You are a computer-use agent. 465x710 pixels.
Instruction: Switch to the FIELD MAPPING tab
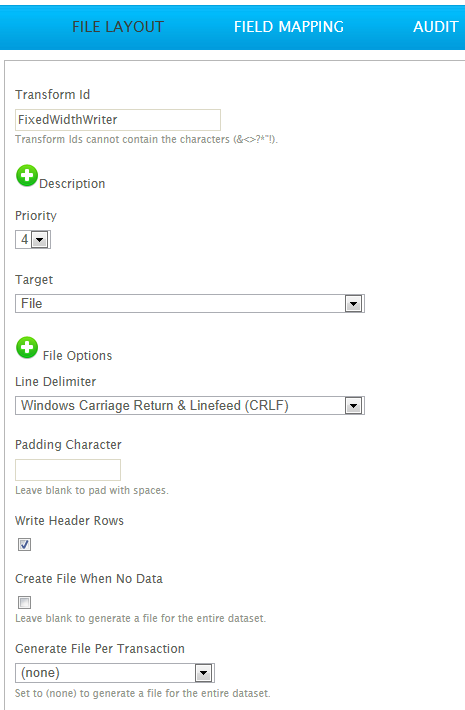point(288,27)
